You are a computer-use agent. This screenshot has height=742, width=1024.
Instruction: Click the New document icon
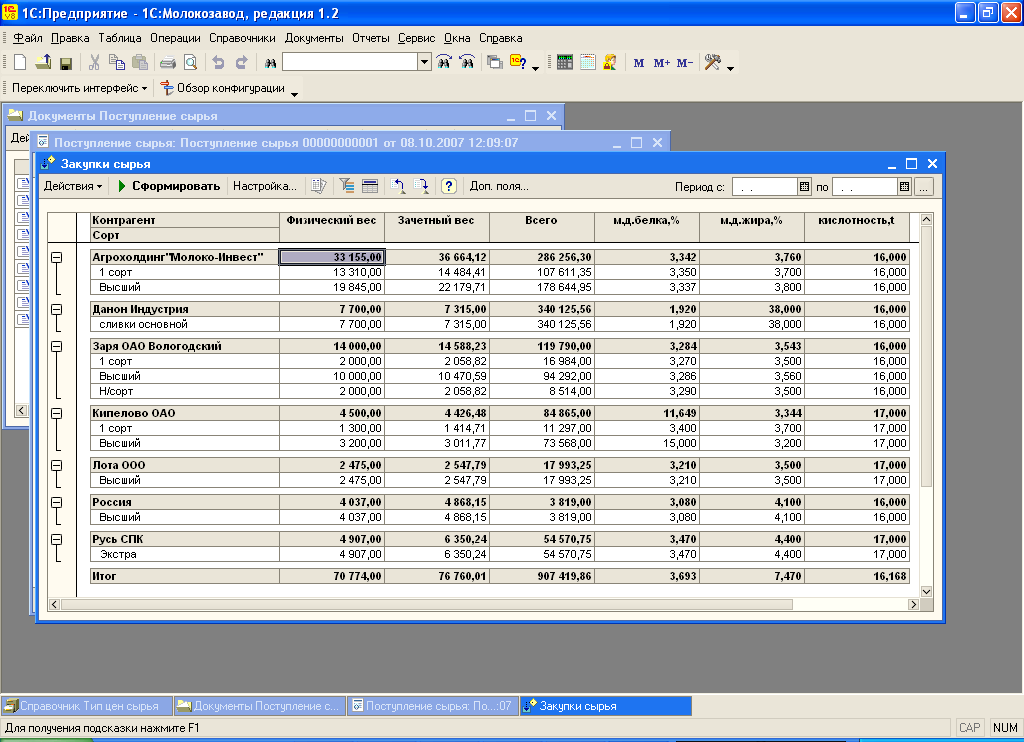pyautogui.click(x=20, y=63)
